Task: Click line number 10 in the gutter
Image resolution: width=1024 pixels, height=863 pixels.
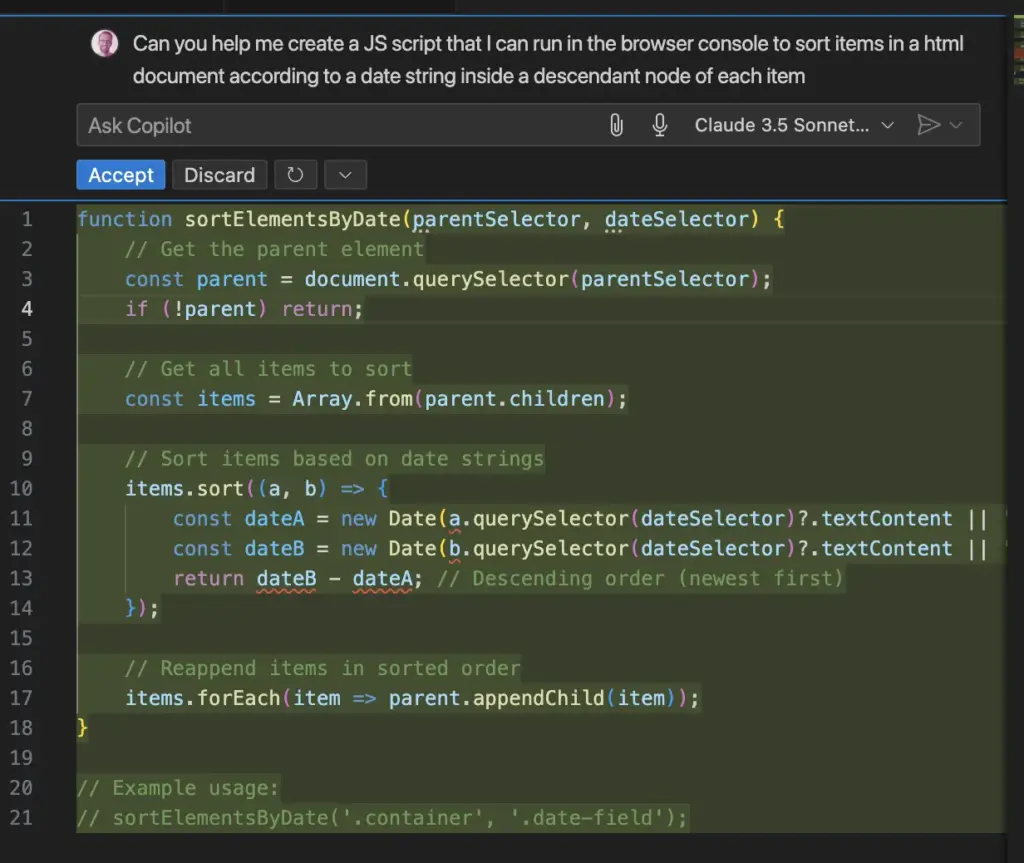Action: point(21,488)
